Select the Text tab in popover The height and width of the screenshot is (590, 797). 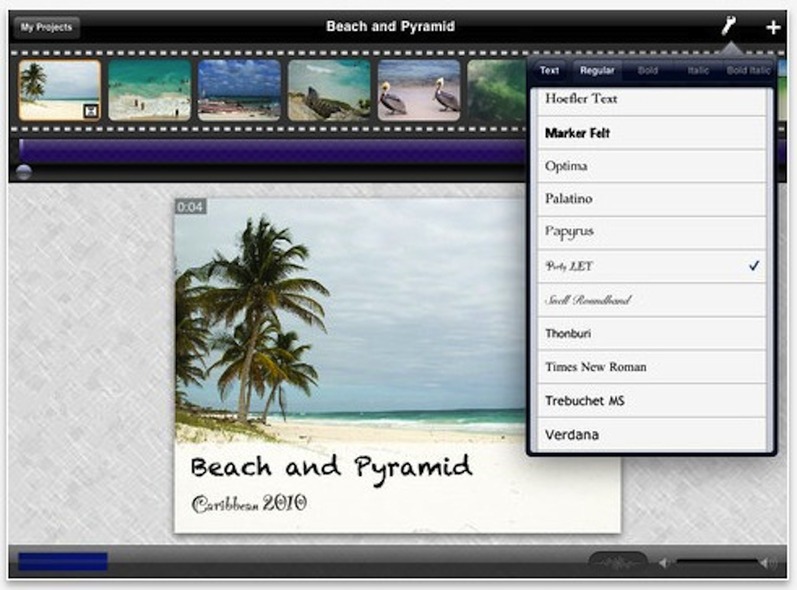coord(549,71)
